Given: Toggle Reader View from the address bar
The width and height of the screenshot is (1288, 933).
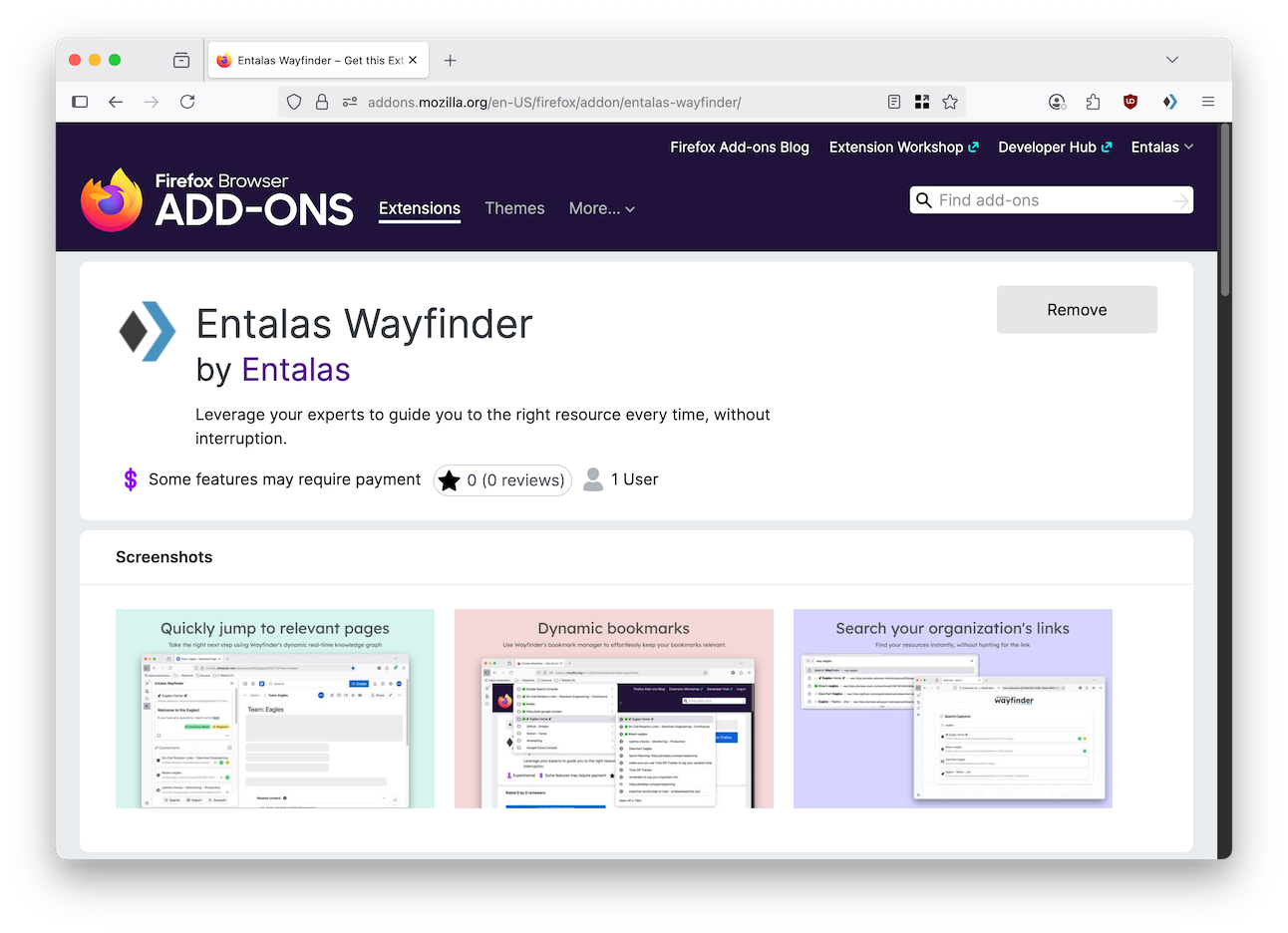Looking at the screenshot, I should (x=893, y=101).
